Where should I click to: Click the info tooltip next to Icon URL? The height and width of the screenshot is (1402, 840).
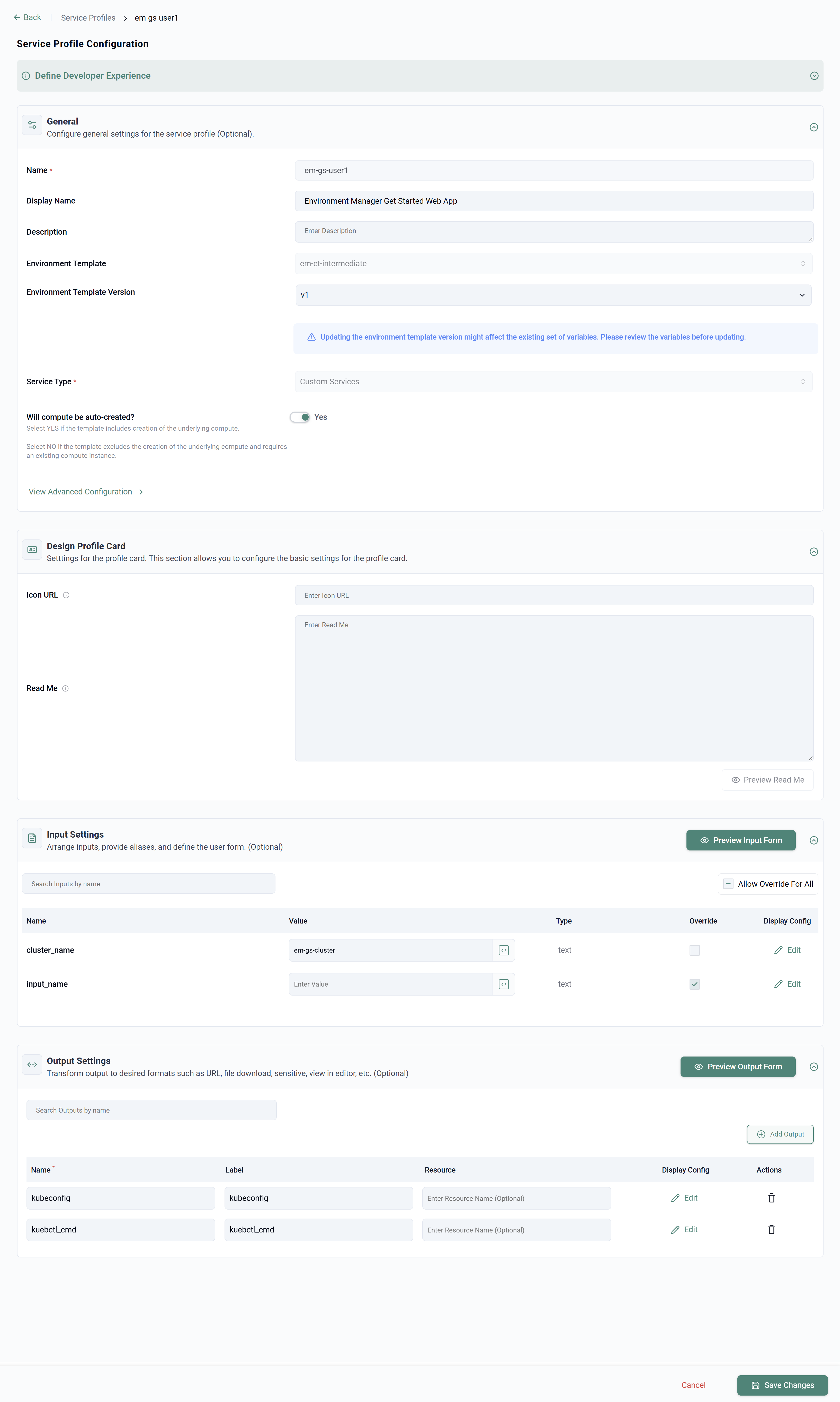click(x=66, y=595)
